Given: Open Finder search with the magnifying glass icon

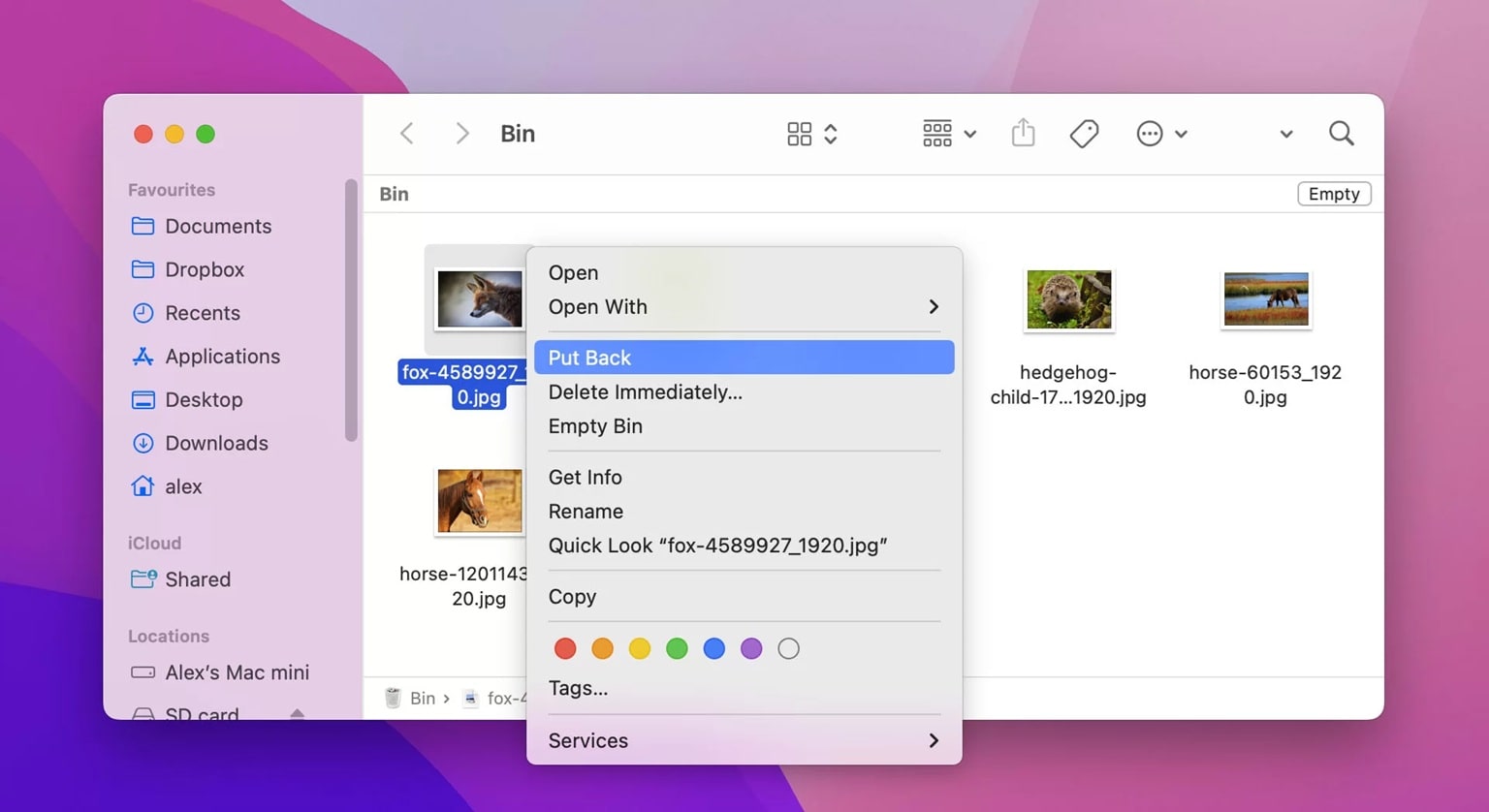Looking at the screenshot, I should (x=1341, y=133).
